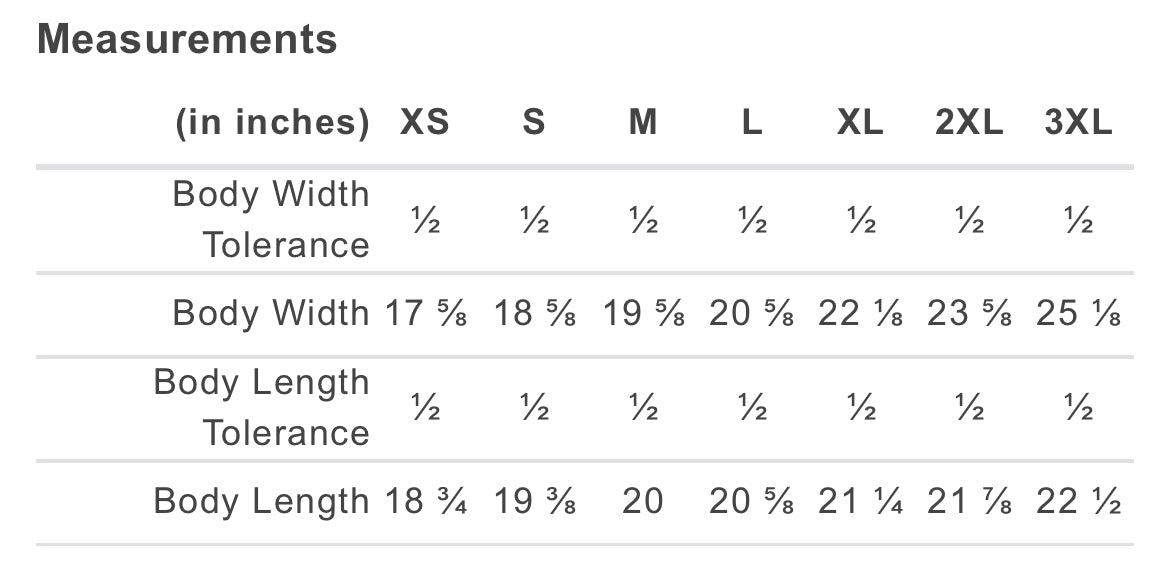Click the XL body width value 22 ⅛
Viewport: 1170px width, 584px height.
coord(861,314)
